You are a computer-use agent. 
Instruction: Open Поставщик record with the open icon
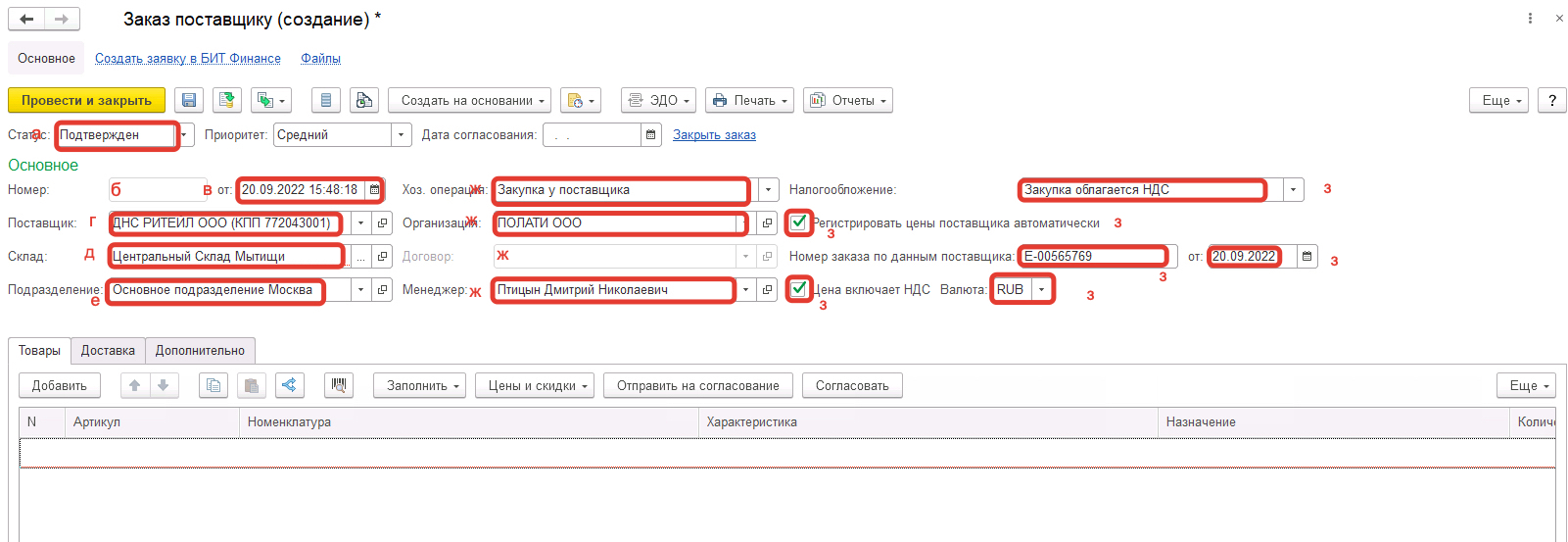383,223
